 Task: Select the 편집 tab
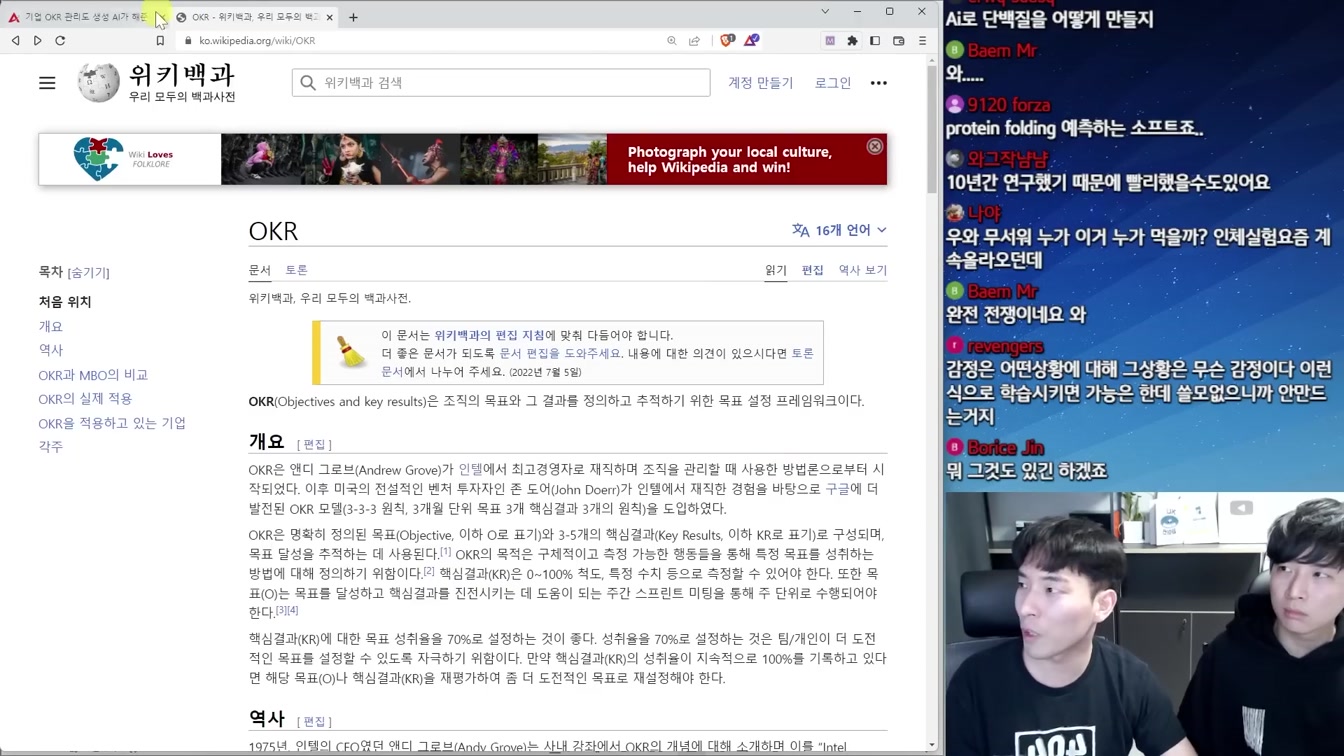(x=813, y=270)
